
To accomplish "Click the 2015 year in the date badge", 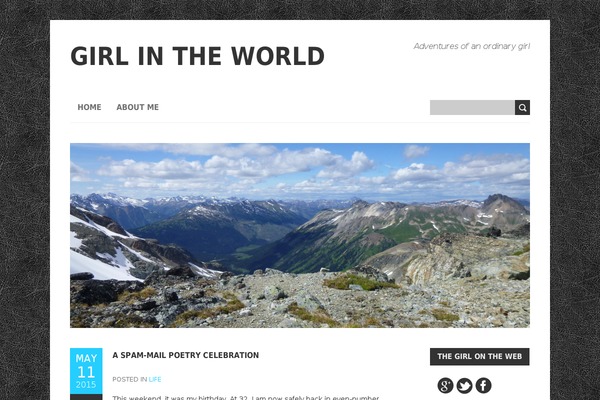I will click(x=86, y=385).
